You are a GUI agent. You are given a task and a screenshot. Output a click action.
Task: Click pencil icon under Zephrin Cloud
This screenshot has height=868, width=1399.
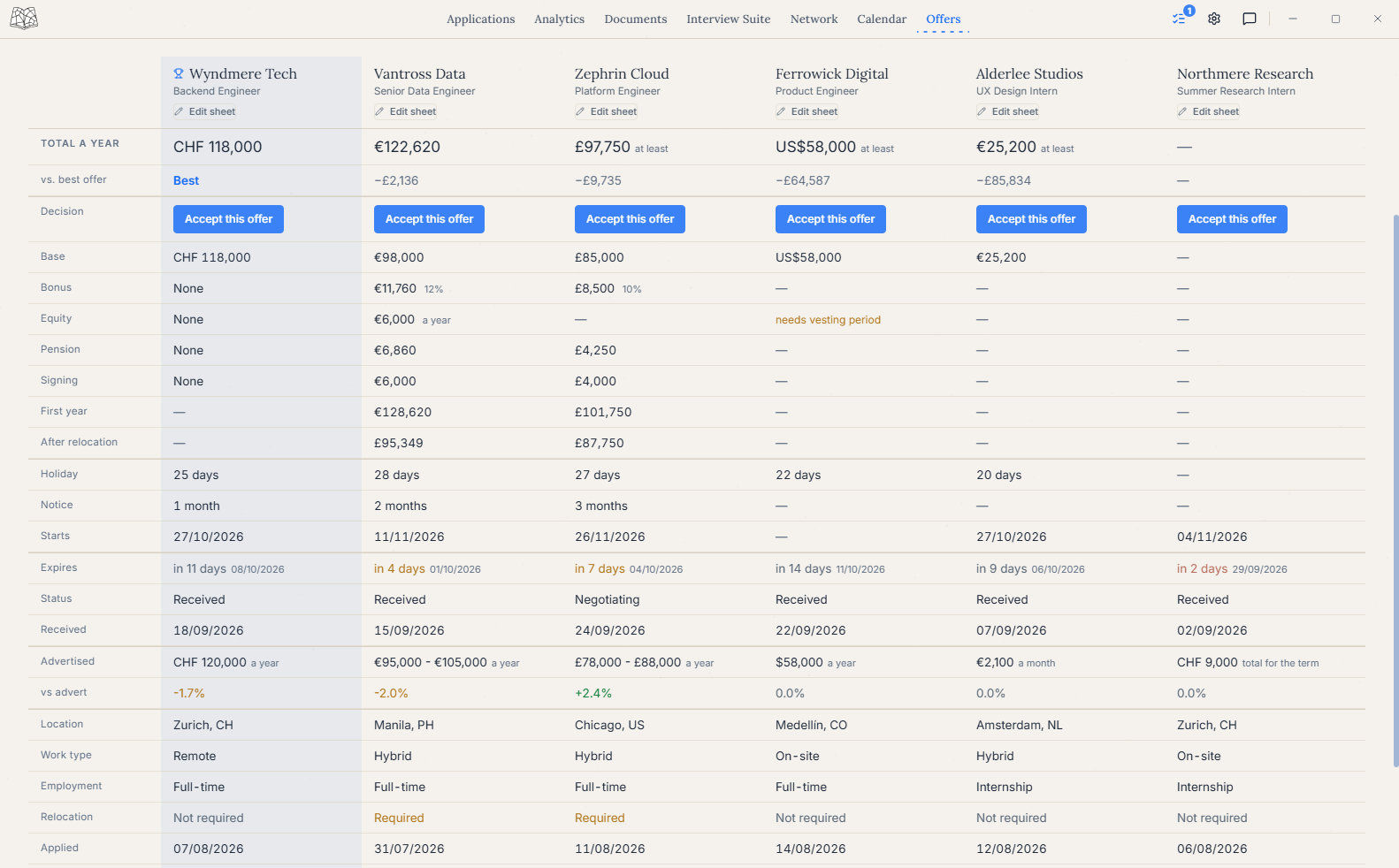click(x=580, y=111)
